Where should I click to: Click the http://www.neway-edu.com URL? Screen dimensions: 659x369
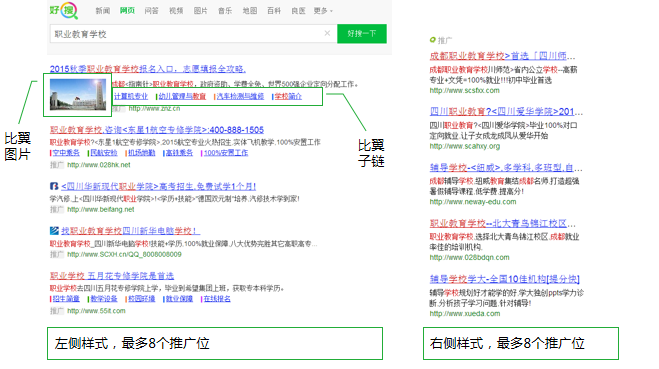coord(473,202)
